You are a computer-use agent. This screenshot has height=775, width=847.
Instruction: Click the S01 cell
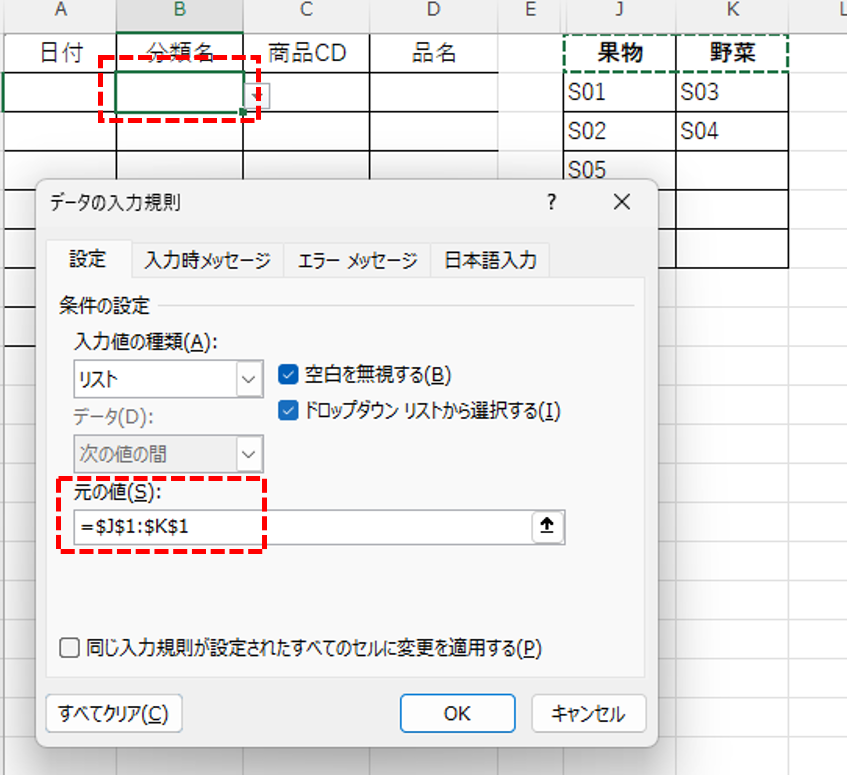click(x=620, y=92)
